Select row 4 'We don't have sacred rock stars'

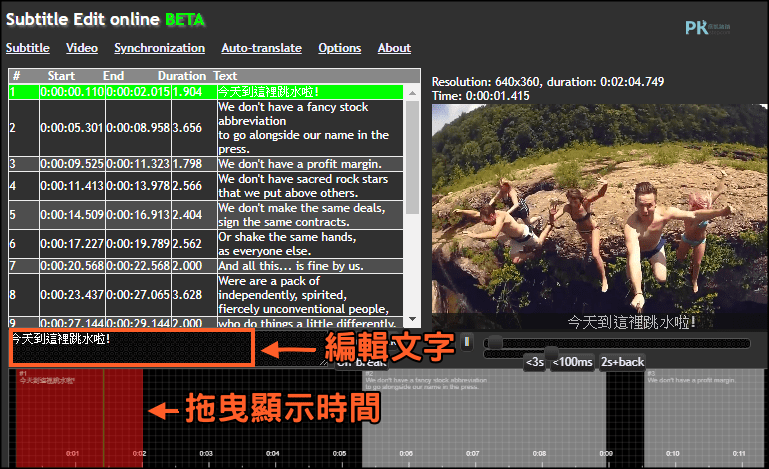tap(206, 186)
